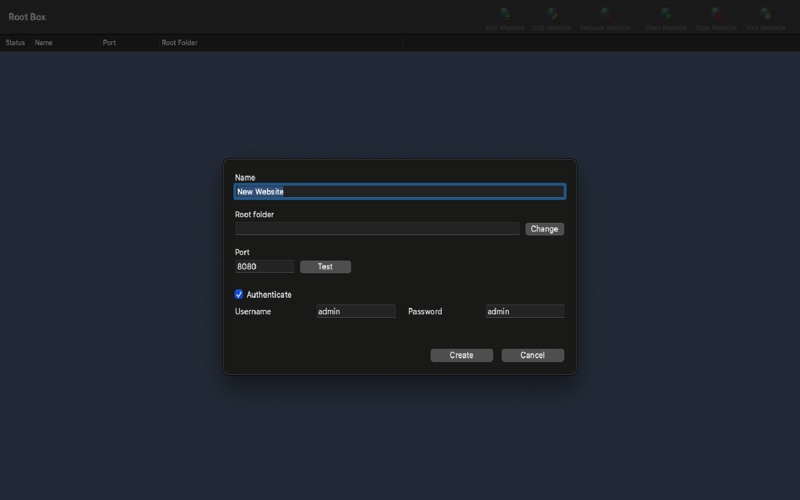Click the Password input field

tap(525, 311)
